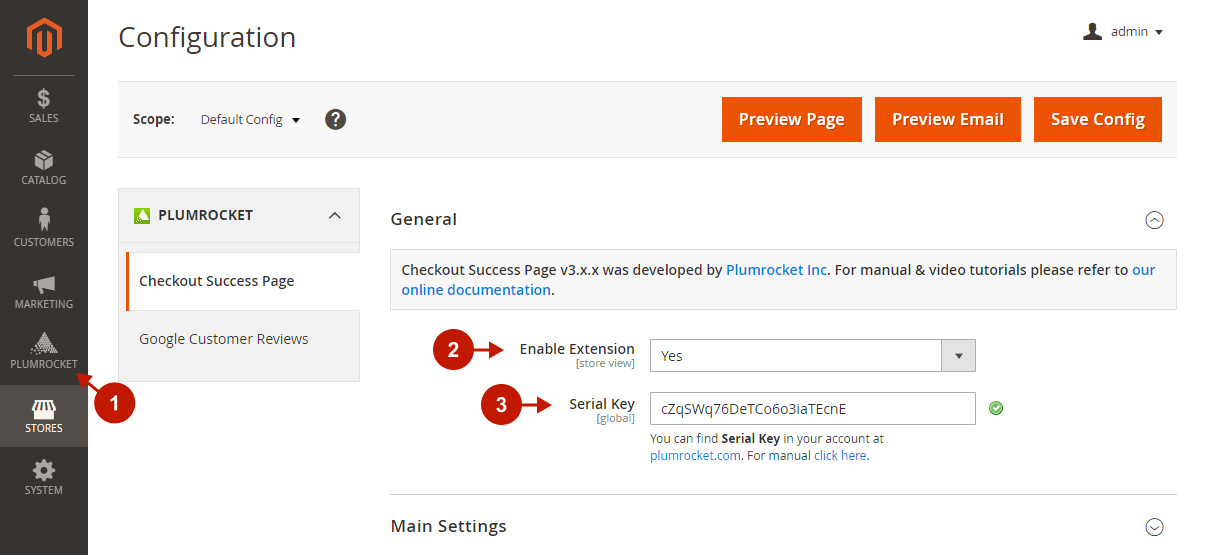Click the Magento logo icon
The width and height of the screenshot is (1206, 555).
[44, 38]
